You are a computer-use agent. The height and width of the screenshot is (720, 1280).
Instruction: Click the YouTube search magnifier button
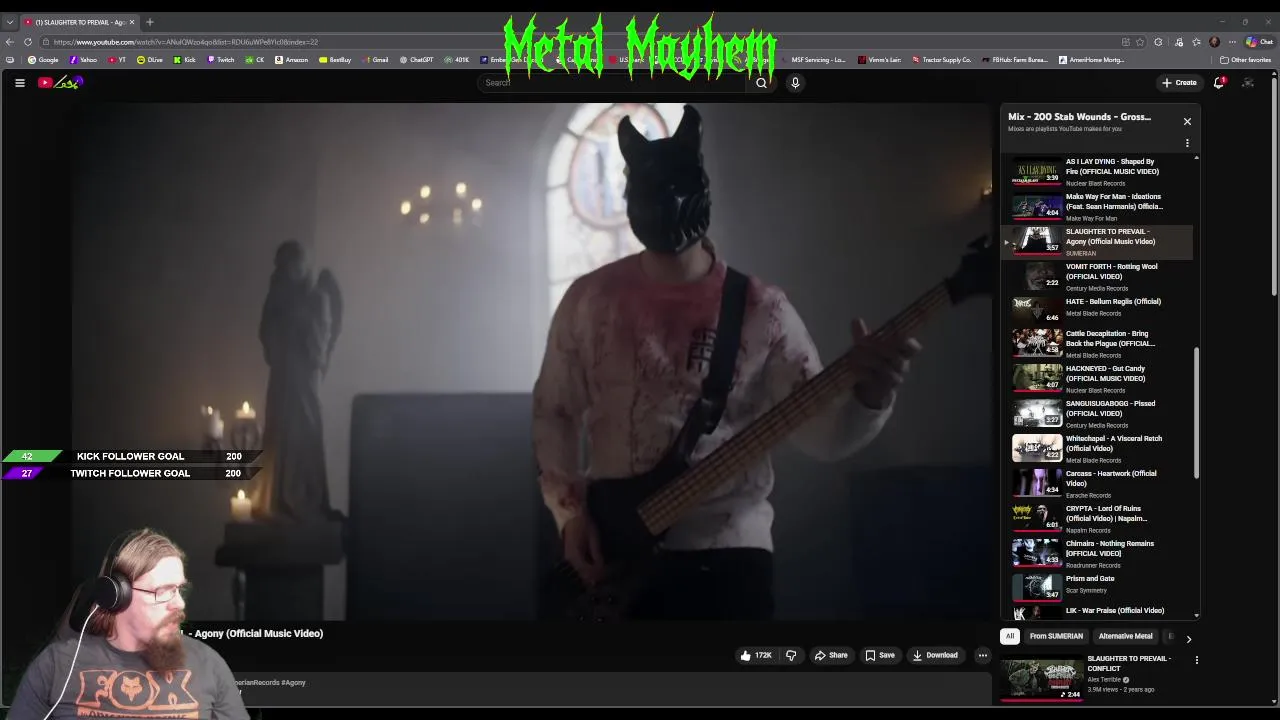761,83
